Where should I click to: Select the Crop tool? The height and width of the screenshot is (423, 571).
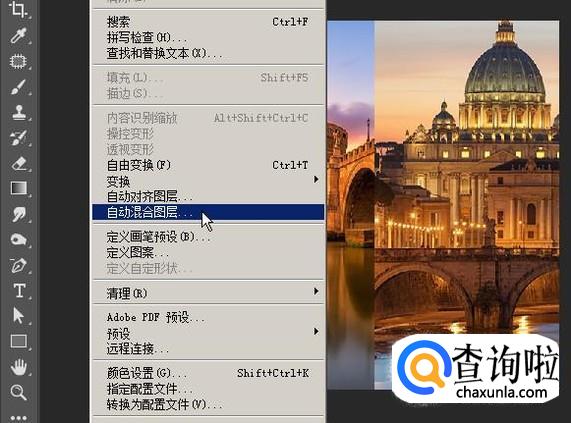pos(18,10)
